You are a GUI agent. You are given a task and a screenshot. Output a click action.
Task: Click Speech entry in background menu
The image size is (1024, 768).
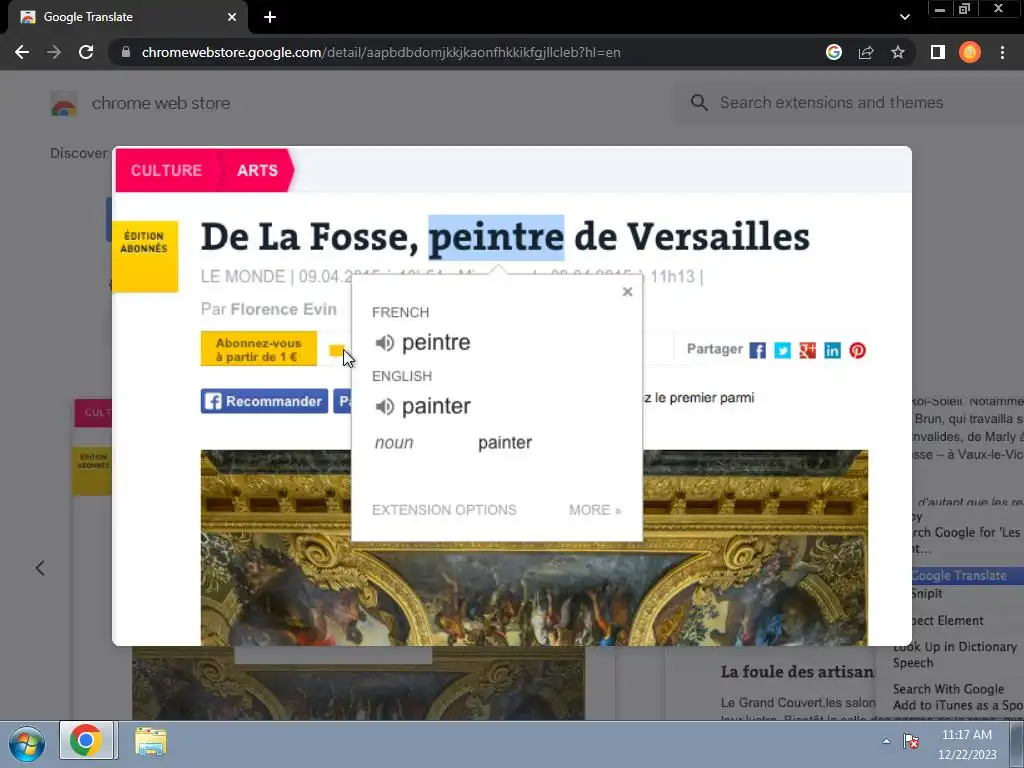[913, 662]
